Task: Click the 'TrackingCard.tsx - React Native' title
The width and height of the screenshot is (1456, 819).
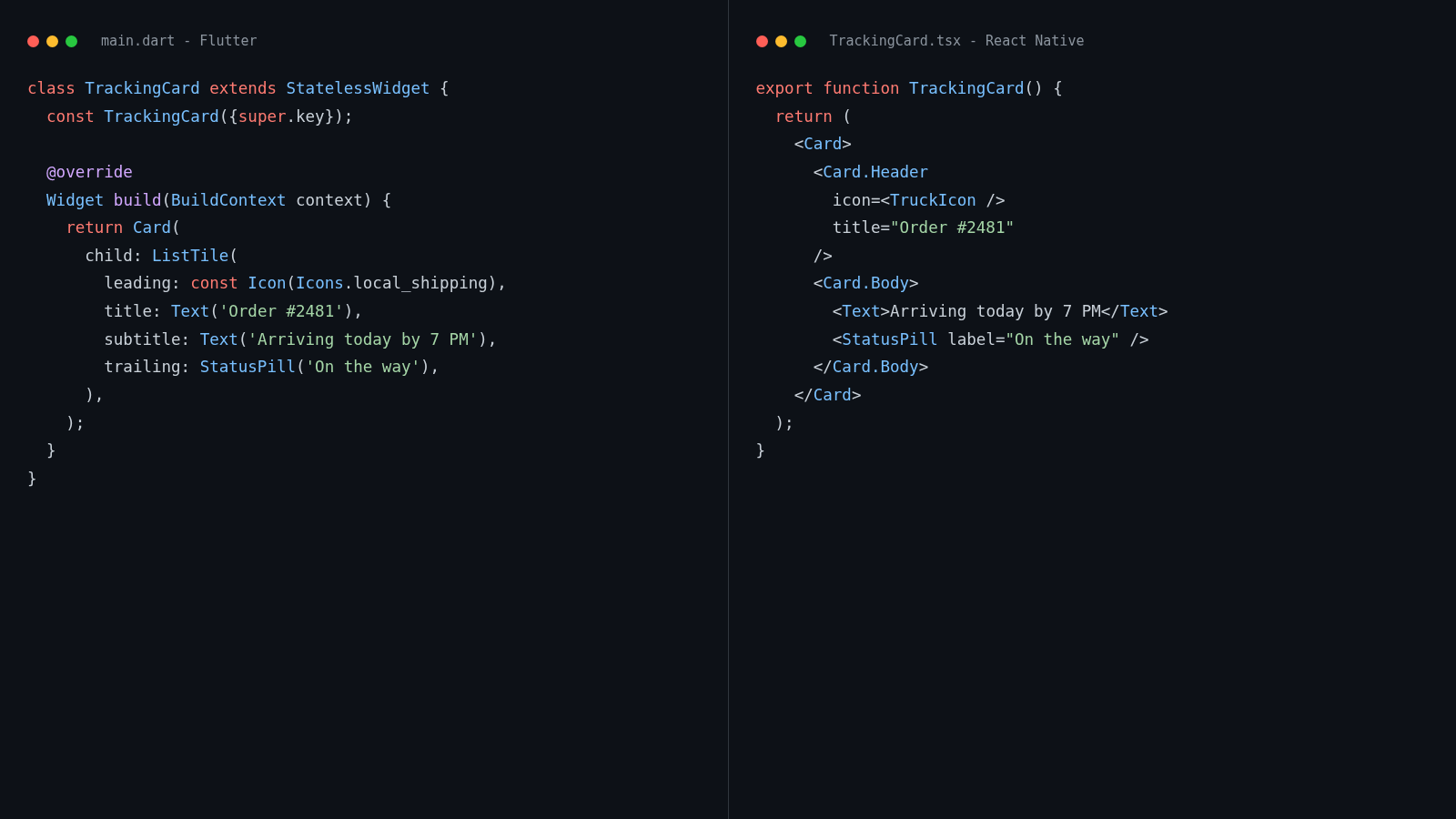Action: 956,41
